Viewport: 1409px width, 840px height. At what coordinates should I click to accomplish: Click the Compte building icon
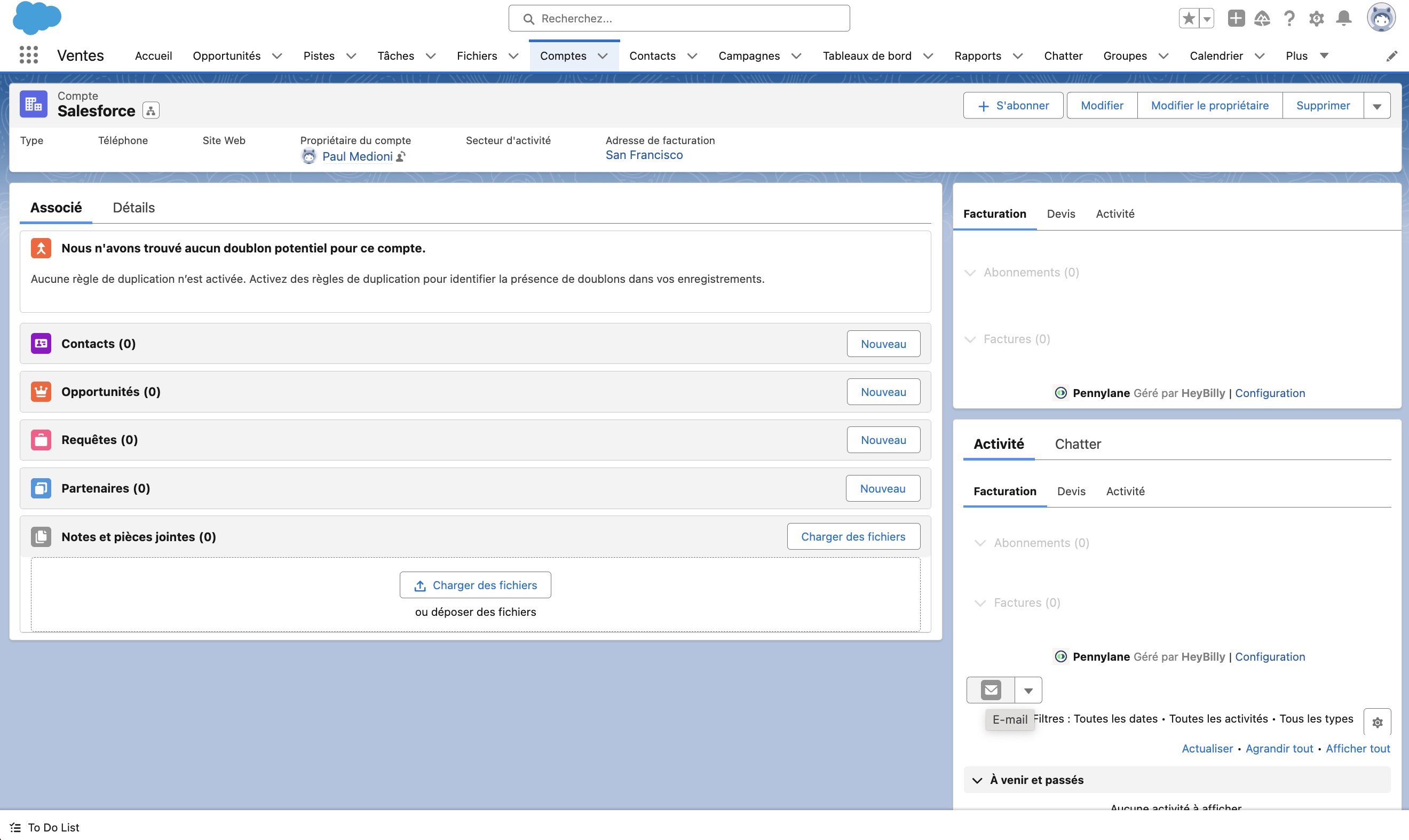coord(34,104)
